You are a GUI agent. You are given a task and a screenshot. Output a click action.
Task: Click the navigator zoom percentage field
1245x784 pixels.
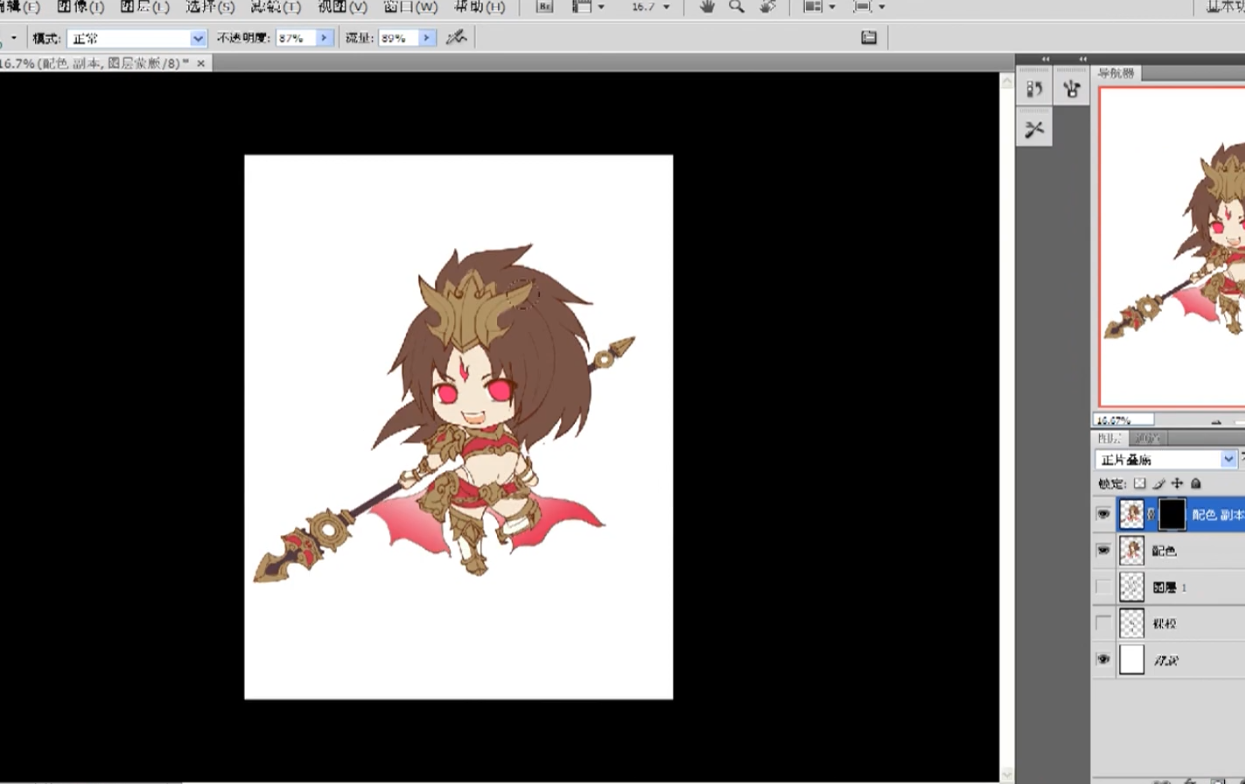point(1124,420)
